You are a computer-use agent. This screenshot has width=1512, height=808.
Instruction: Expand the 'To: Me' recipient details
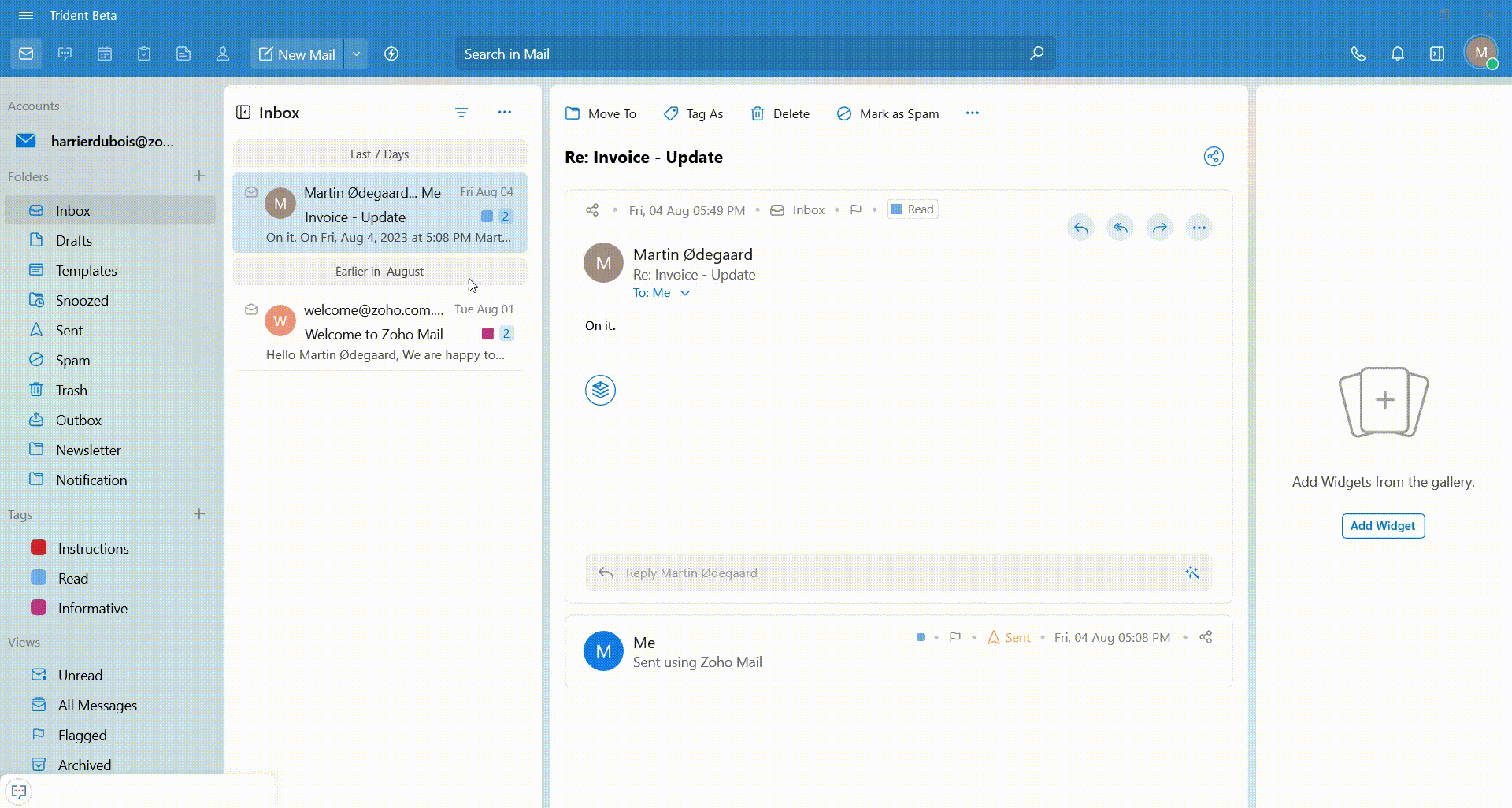point(685,293)
